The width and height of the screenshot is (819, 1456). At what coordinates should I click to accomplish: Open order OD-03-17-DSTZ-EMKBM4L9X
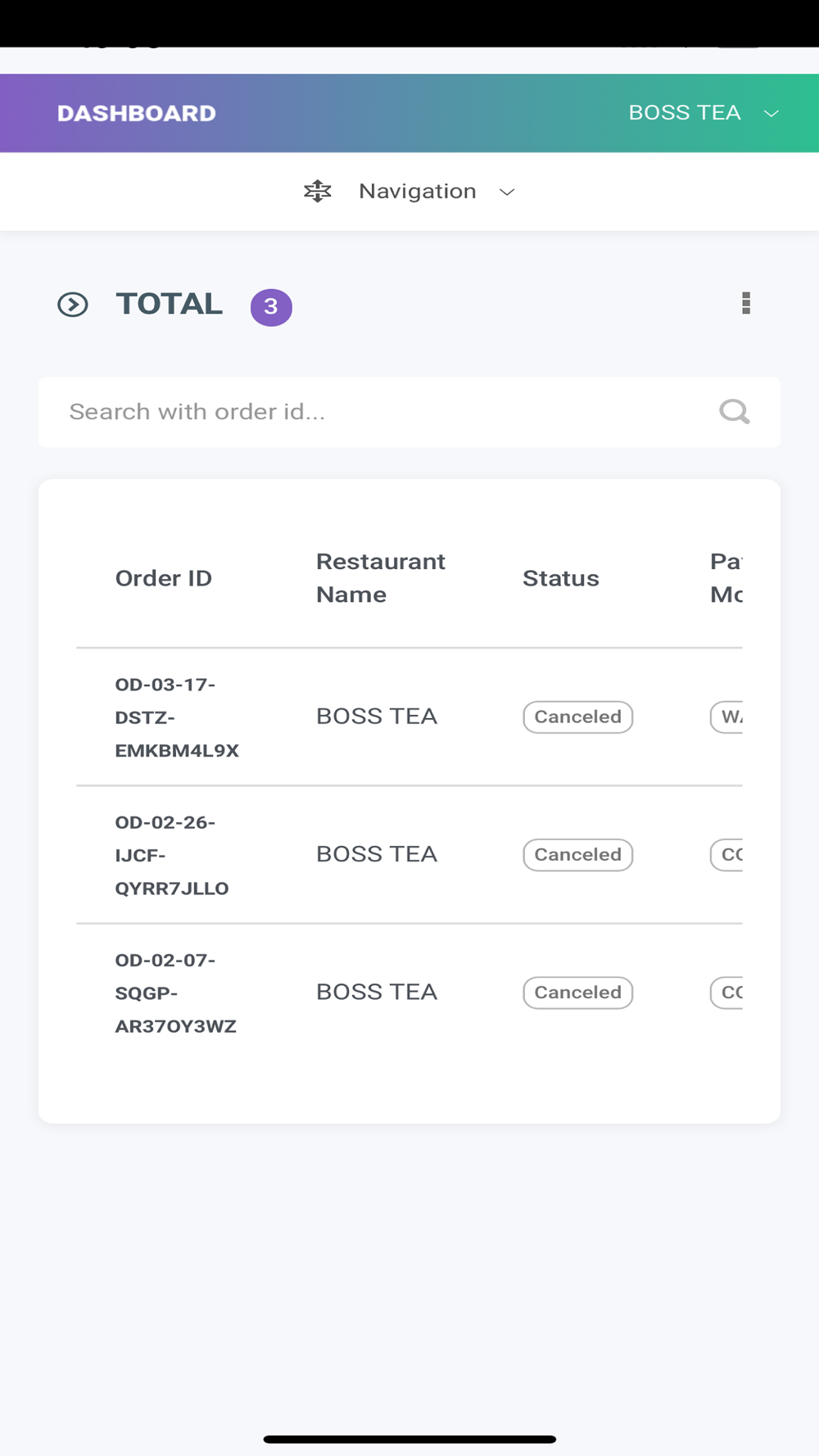pos(177,717)
